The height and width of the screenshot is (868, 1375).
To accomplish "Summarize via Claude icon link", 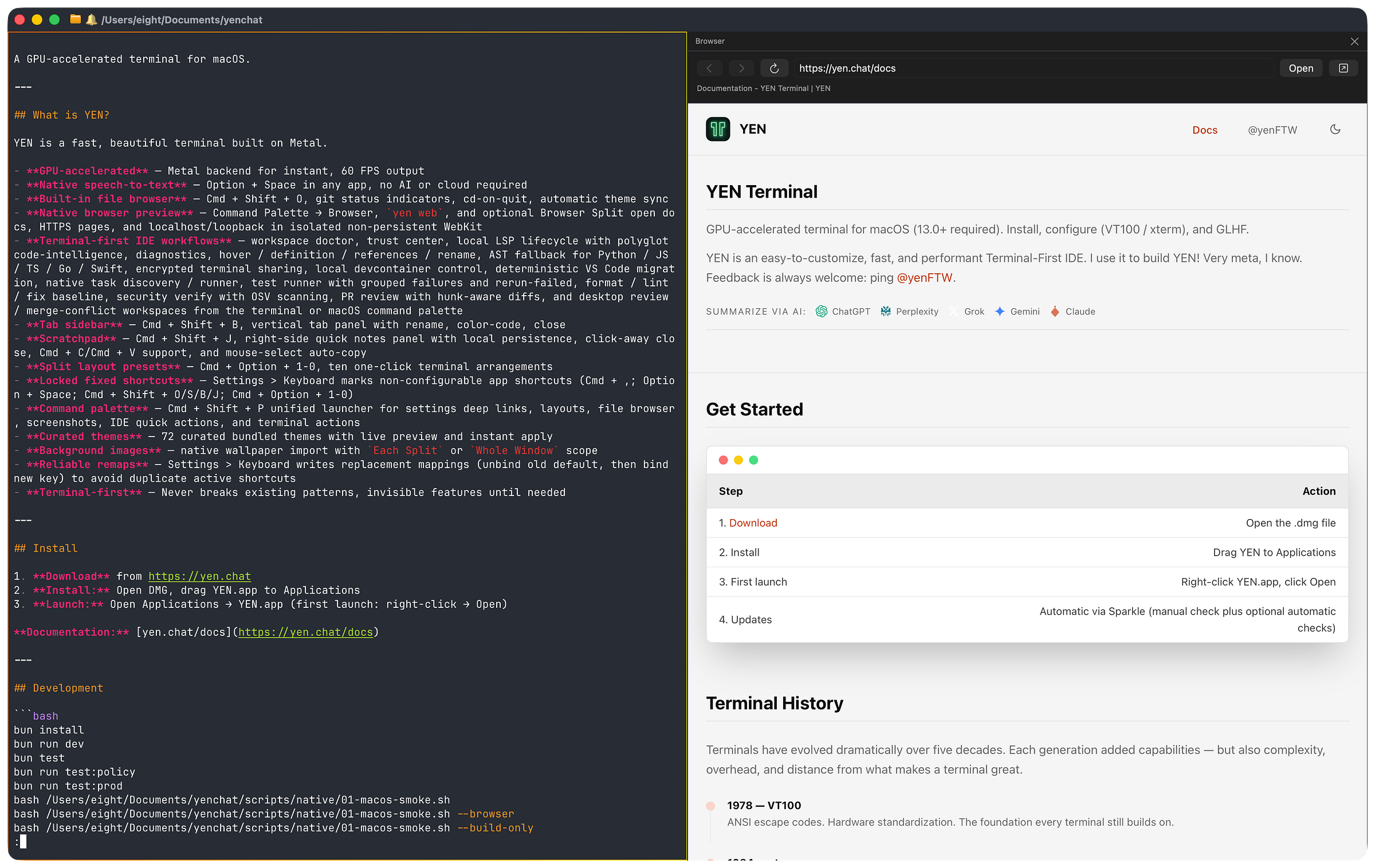I will tap(1055, 311).
